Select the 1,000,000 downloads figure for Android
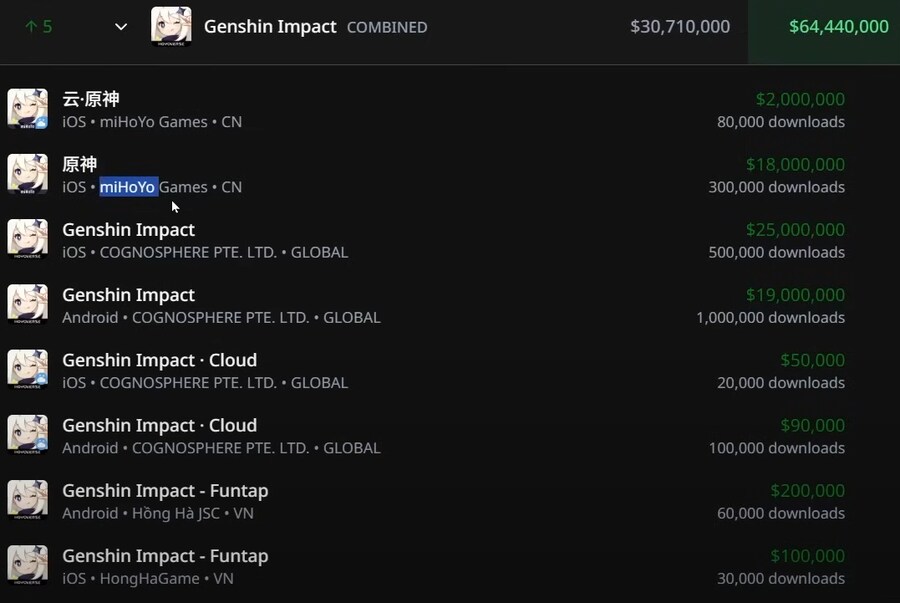The height and width of the screenshot is (603, 900). (770, 317)
